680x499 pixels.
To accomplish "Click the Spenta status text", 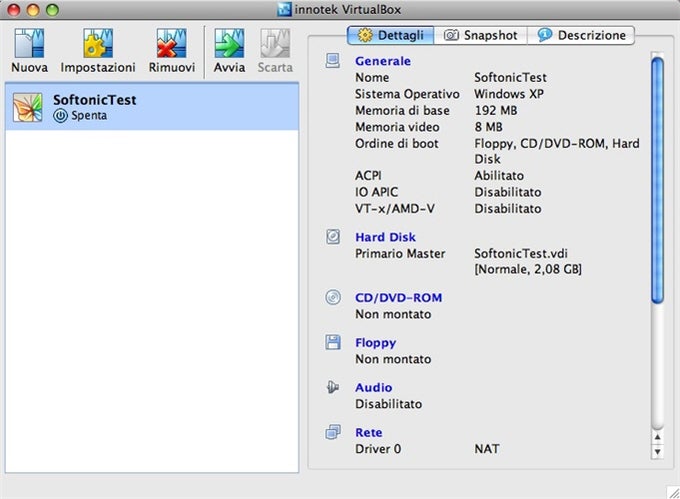I will [x=89, y=116].
